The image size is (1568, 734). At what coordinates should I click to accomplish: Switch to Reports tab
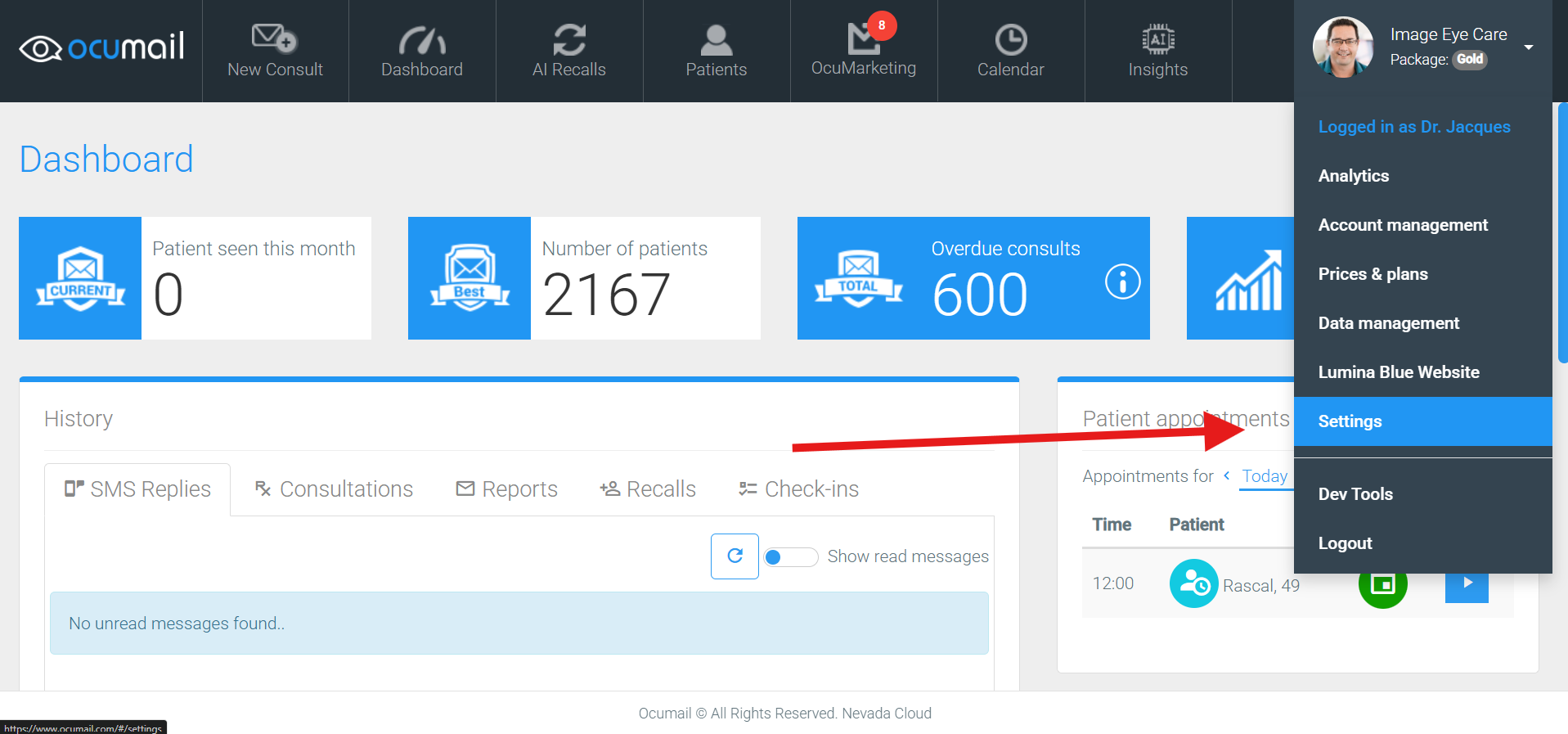coord(507,489)
